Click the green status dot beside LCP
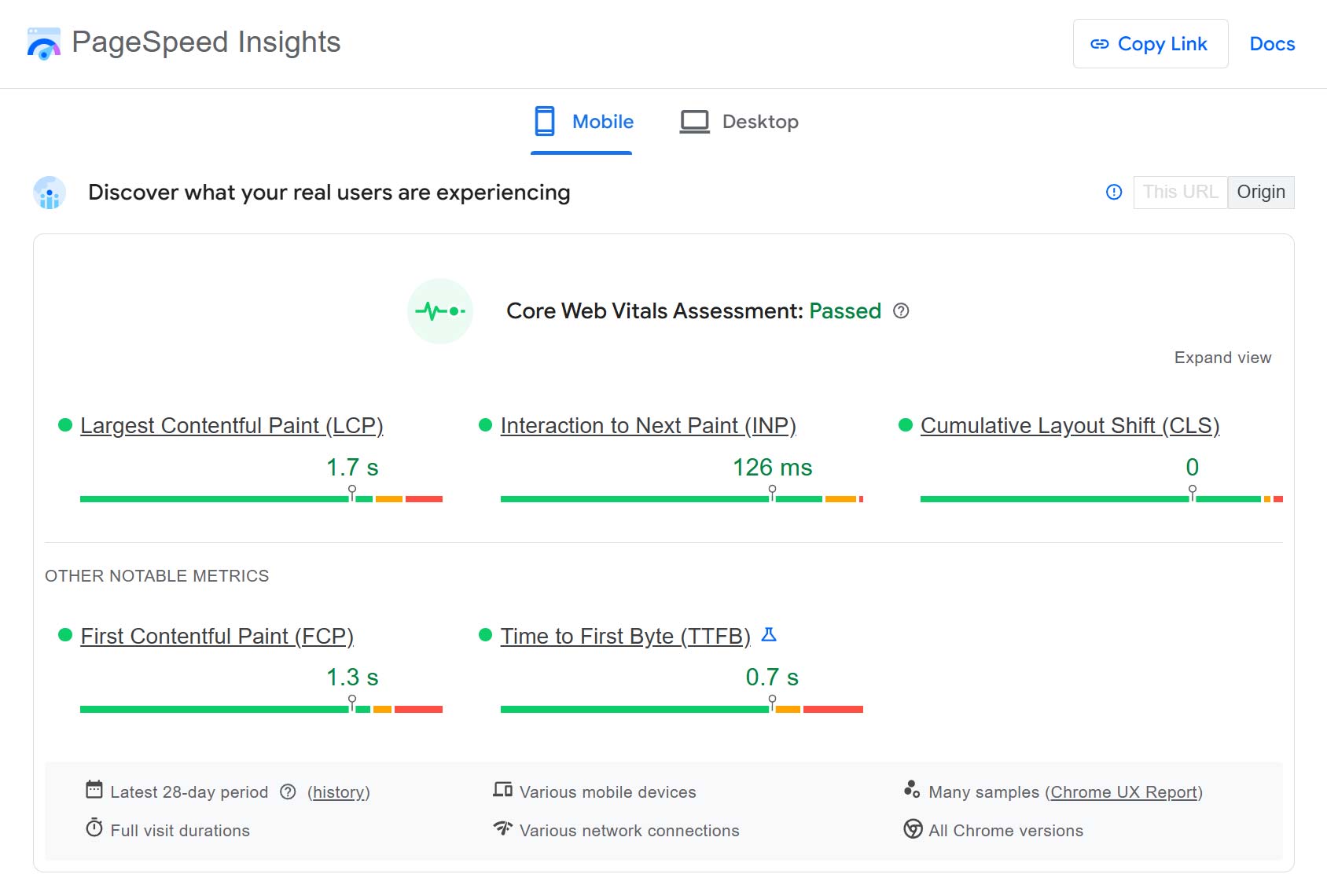 (65, 424)
